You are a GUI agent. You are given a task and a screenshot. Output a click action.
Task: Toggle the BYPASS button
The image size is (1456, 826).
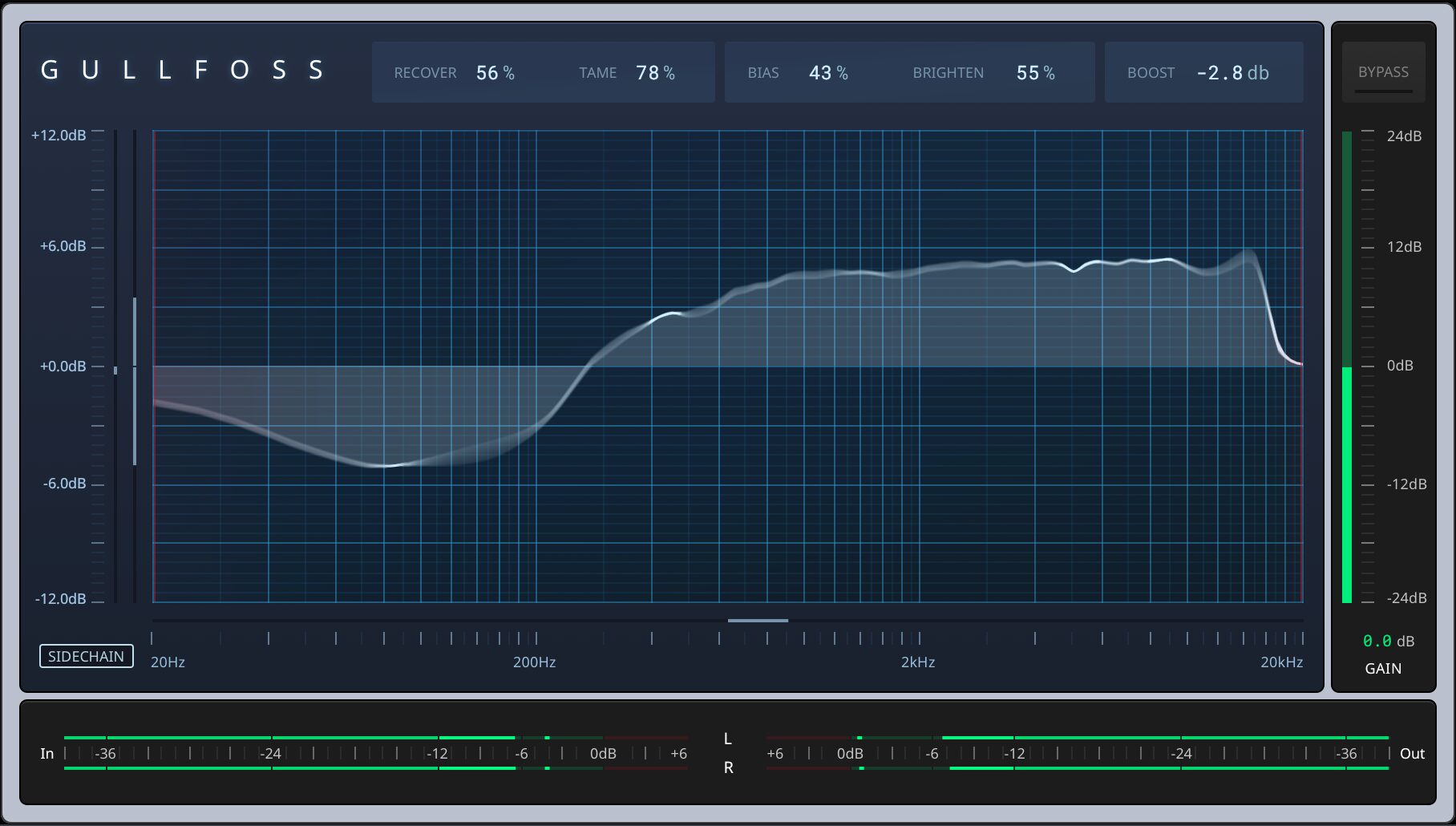(x=1383, y=72)
